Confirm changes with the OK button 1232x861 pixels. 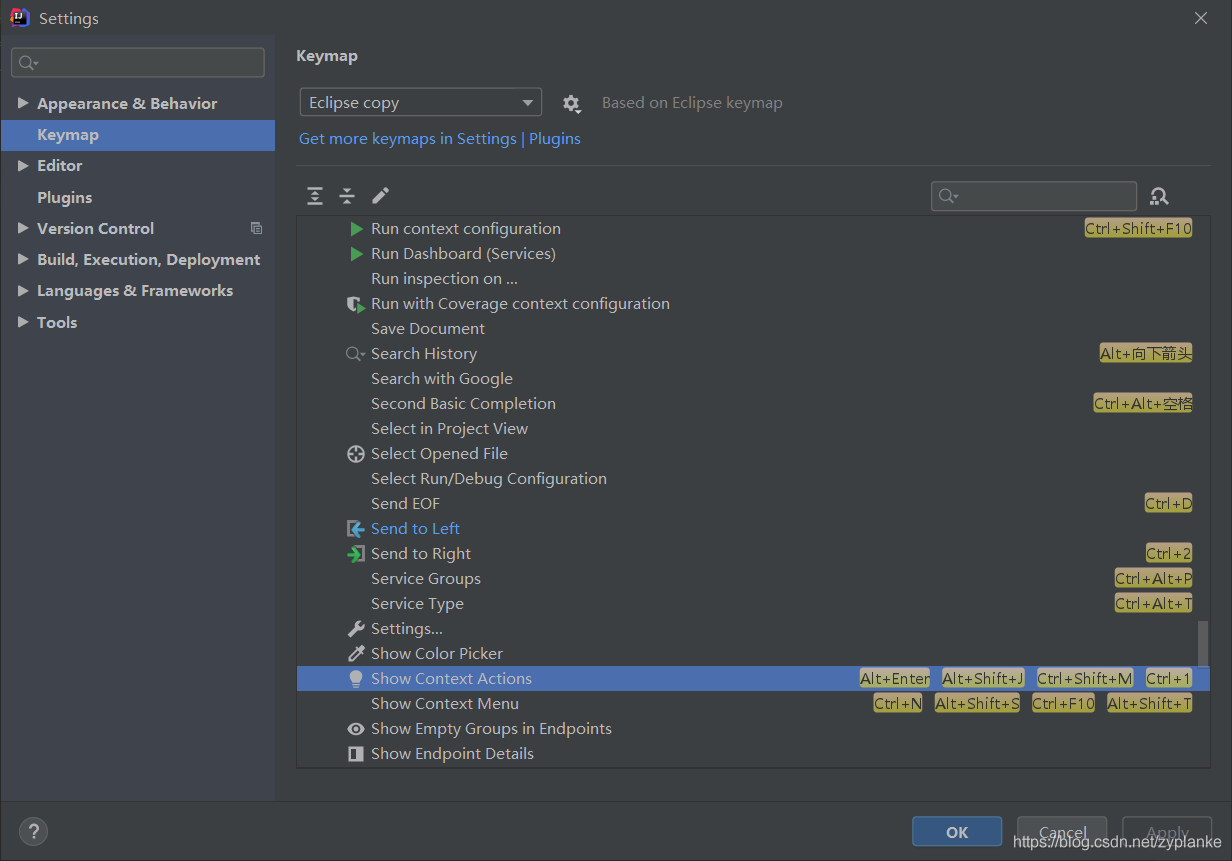(x=956, y=831)
